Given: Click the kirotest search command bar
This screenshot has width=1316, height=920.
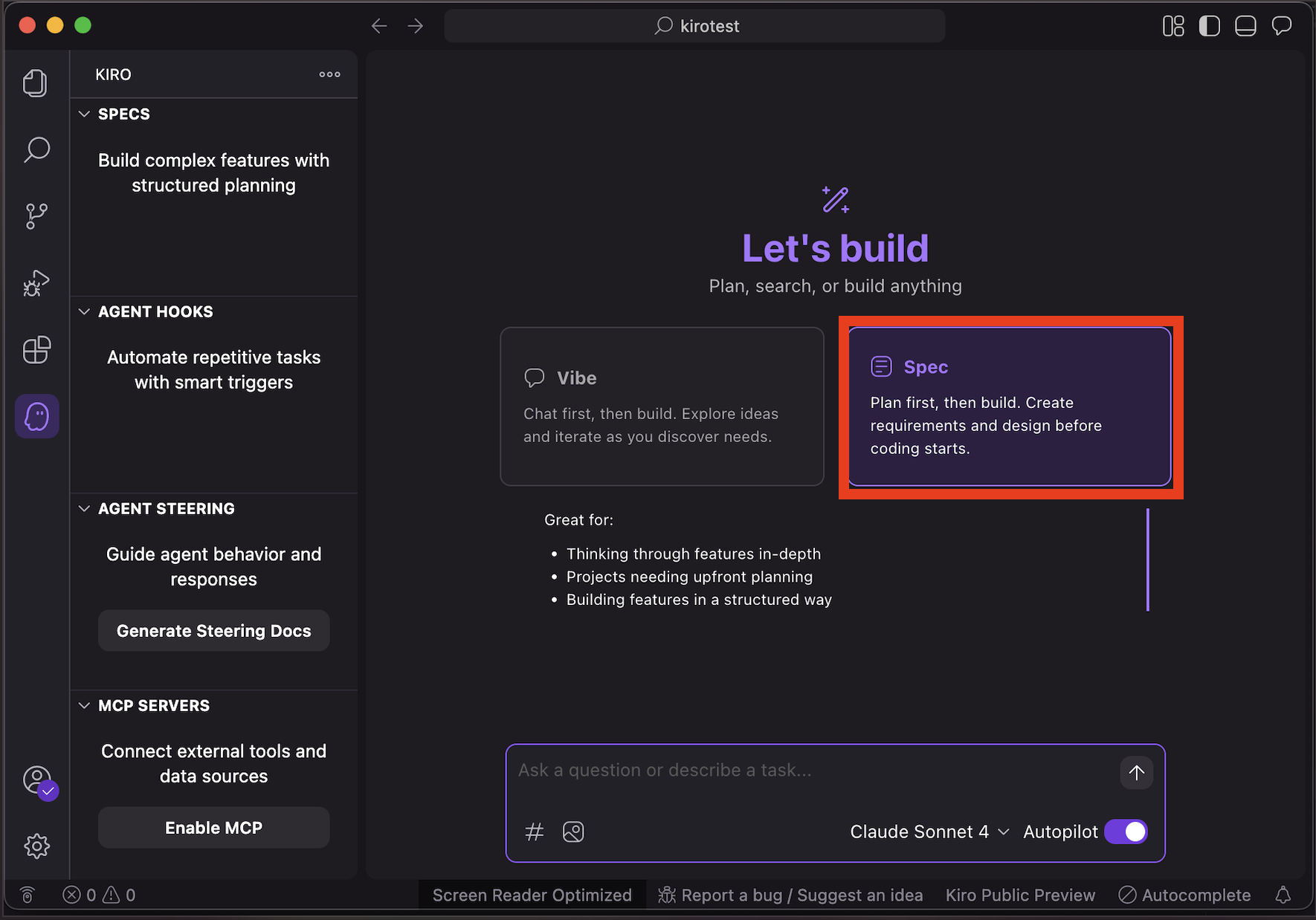Looking at the screenshot, I should [694, 26].
